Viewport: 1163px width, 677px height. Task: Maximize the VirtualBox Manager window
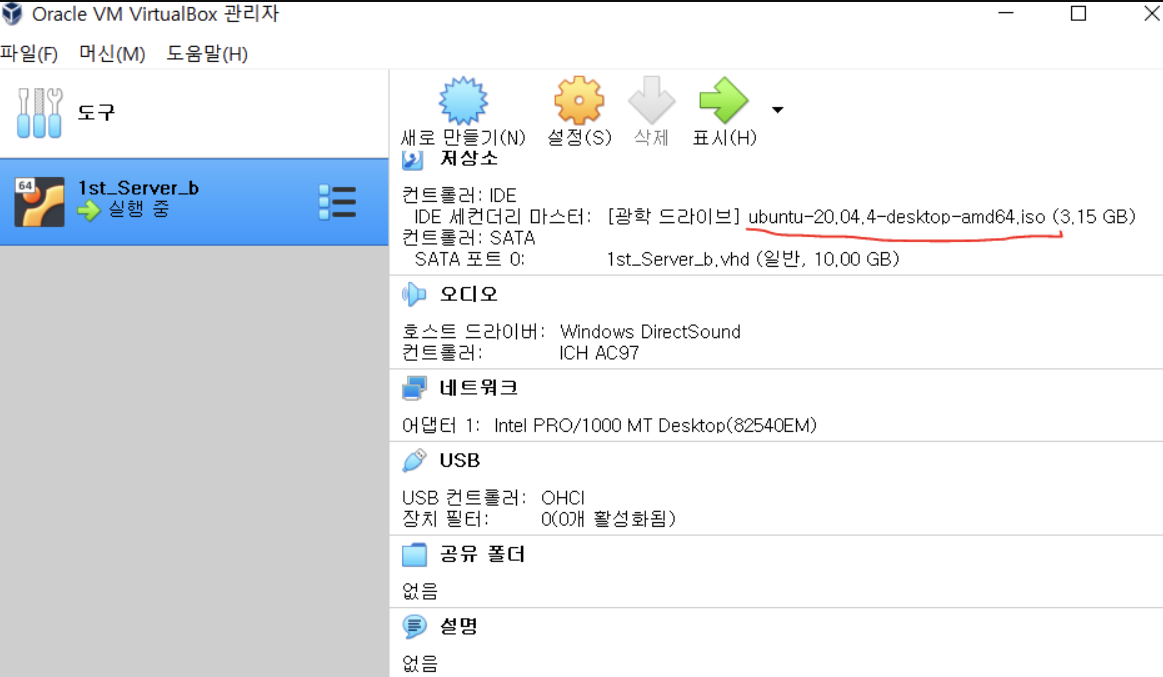[x=1078, y=13]
